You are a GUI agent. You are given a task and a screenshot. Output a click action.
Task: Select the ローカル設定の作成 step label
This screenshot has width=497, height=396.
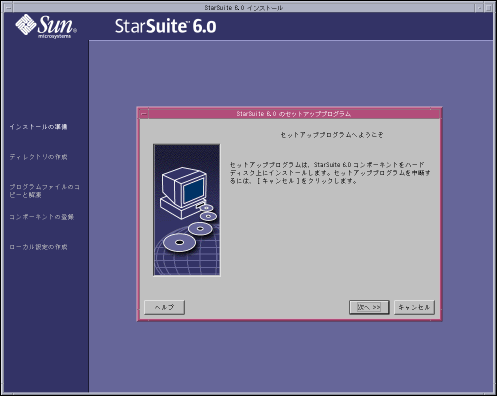coord(38,247)
